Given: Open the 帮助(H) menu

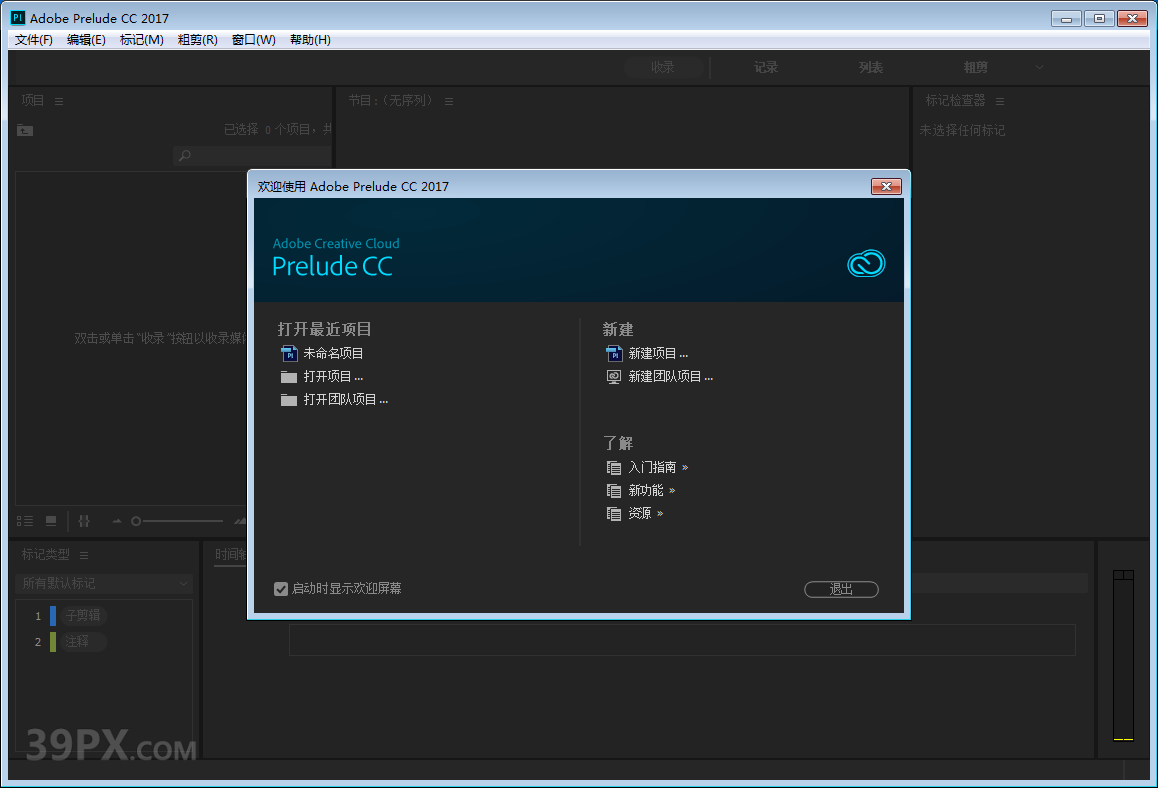Looking at the screenshot, I should [310, 40].
